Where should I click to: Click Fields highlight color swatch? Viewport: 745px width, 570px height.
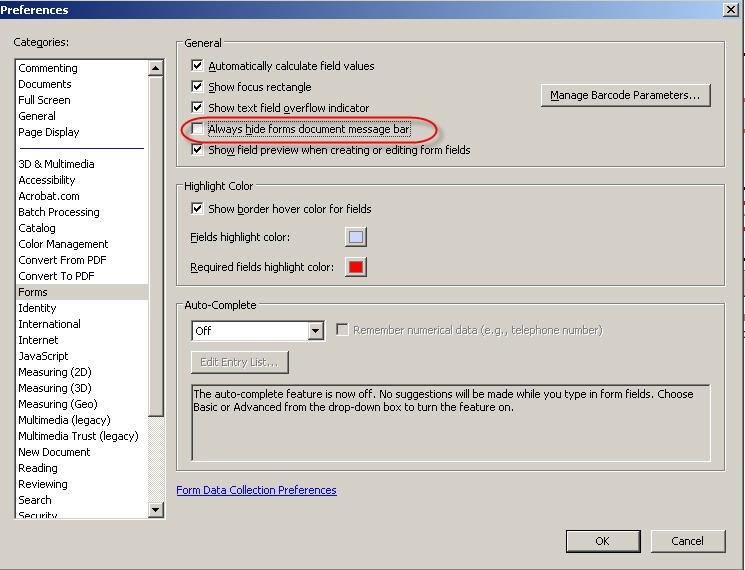tap(355, 237)
